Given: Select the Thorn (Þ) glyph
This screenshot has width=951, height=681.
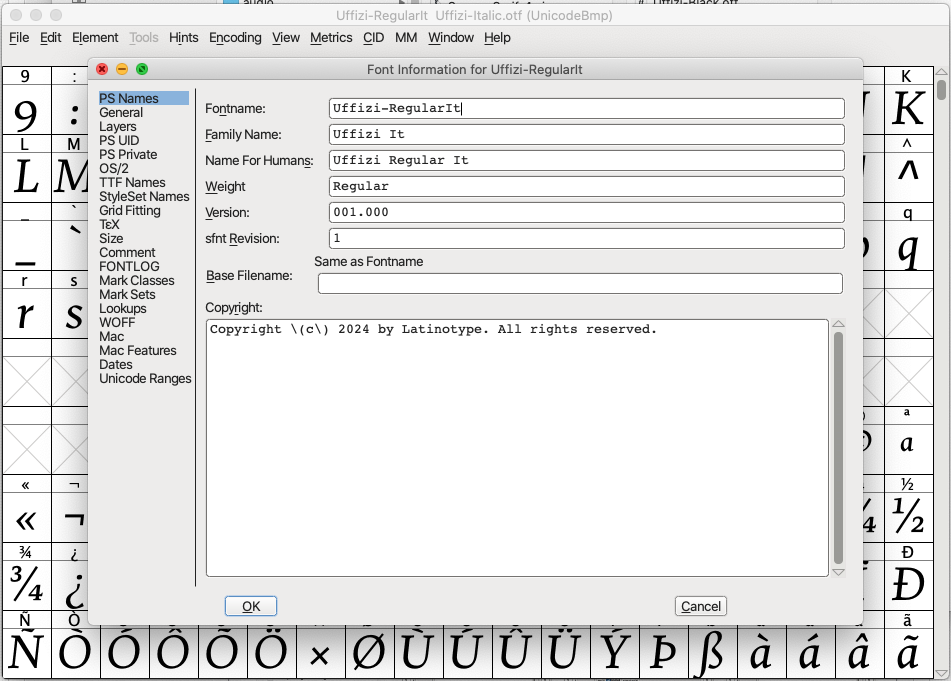Looking at the screenshot, I should 663,654.
